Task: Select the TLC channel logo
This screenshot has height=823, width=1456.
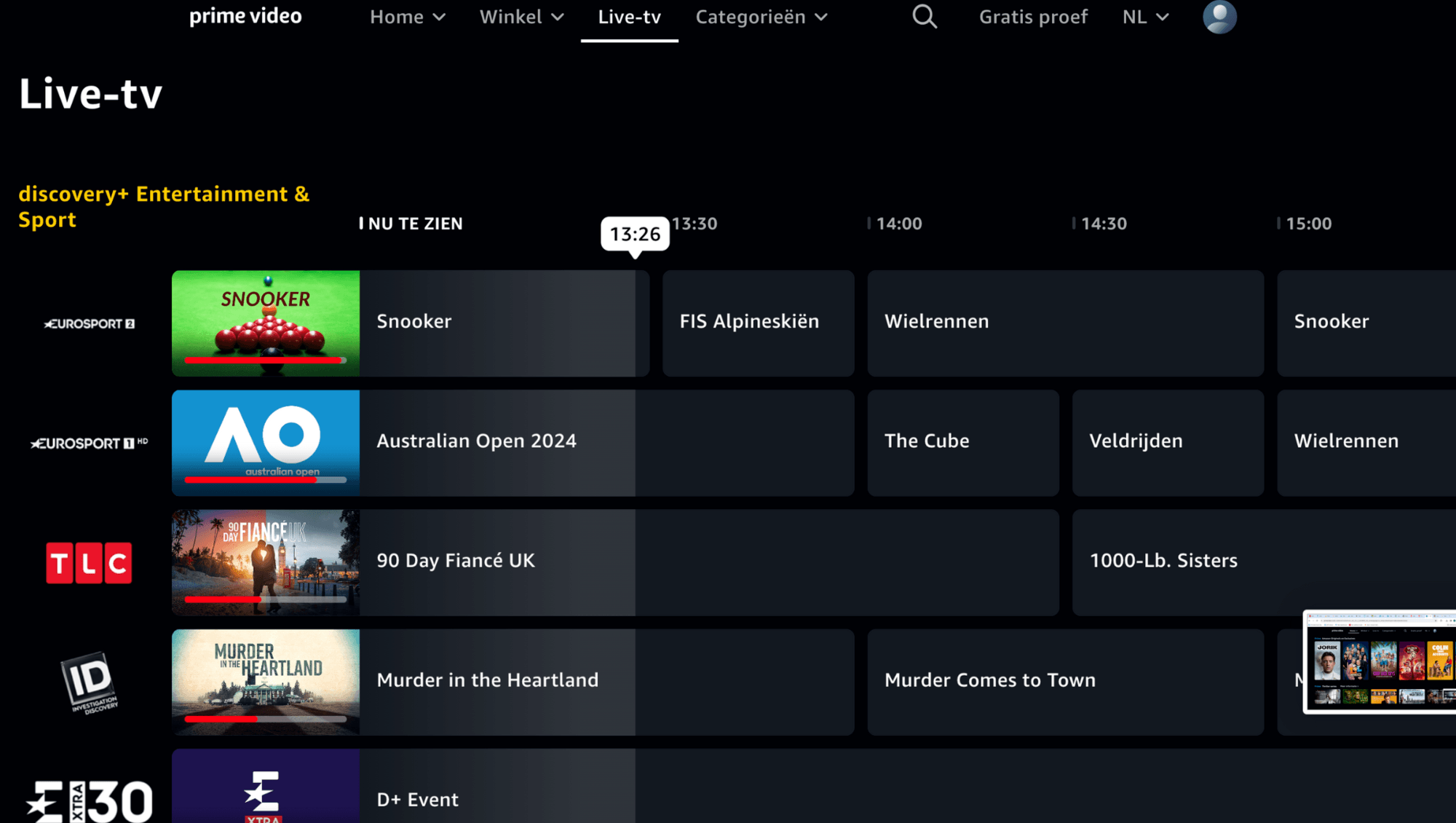Action: point(89,562)
